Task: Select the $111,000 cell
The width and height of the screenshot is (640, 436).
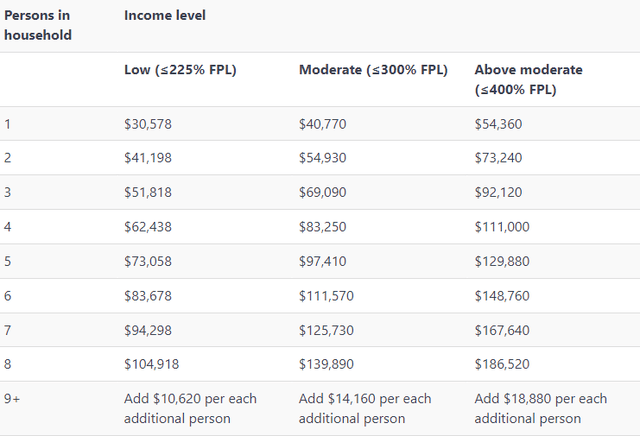Action: [x=502, y=227]
